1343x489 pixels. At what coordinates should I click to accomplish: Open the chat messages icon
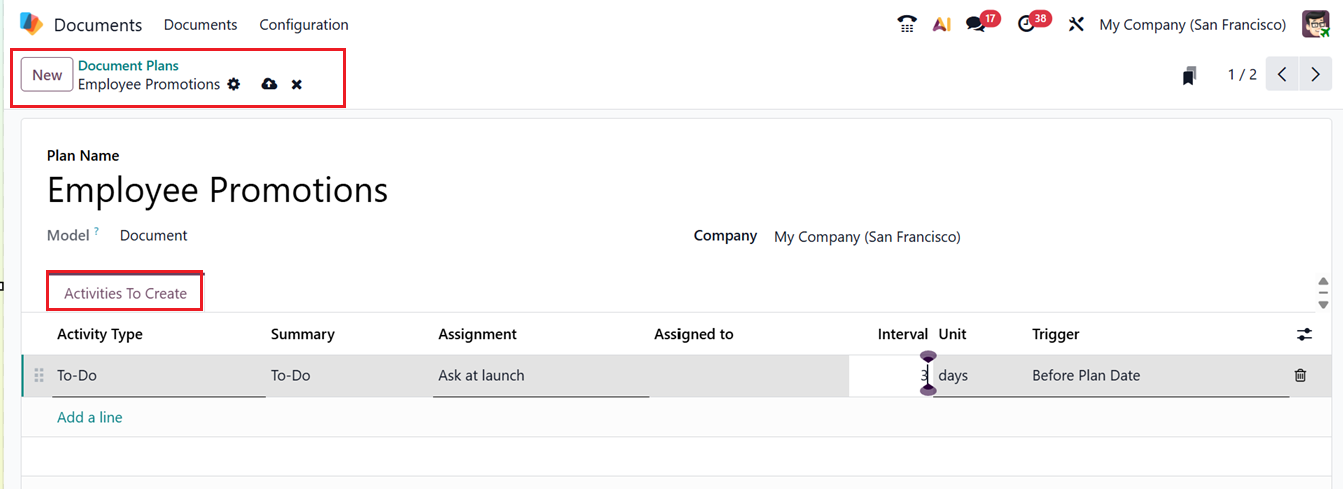[x=976, y=24]
